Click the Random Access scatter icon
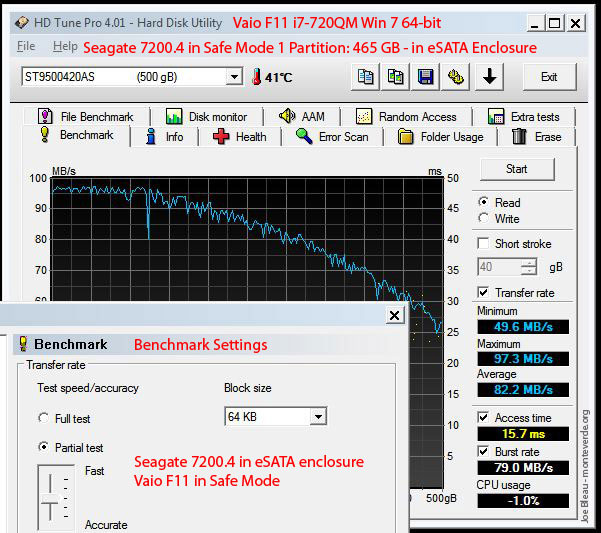Viewport: 601px width, 533px height. click(364, 116)
